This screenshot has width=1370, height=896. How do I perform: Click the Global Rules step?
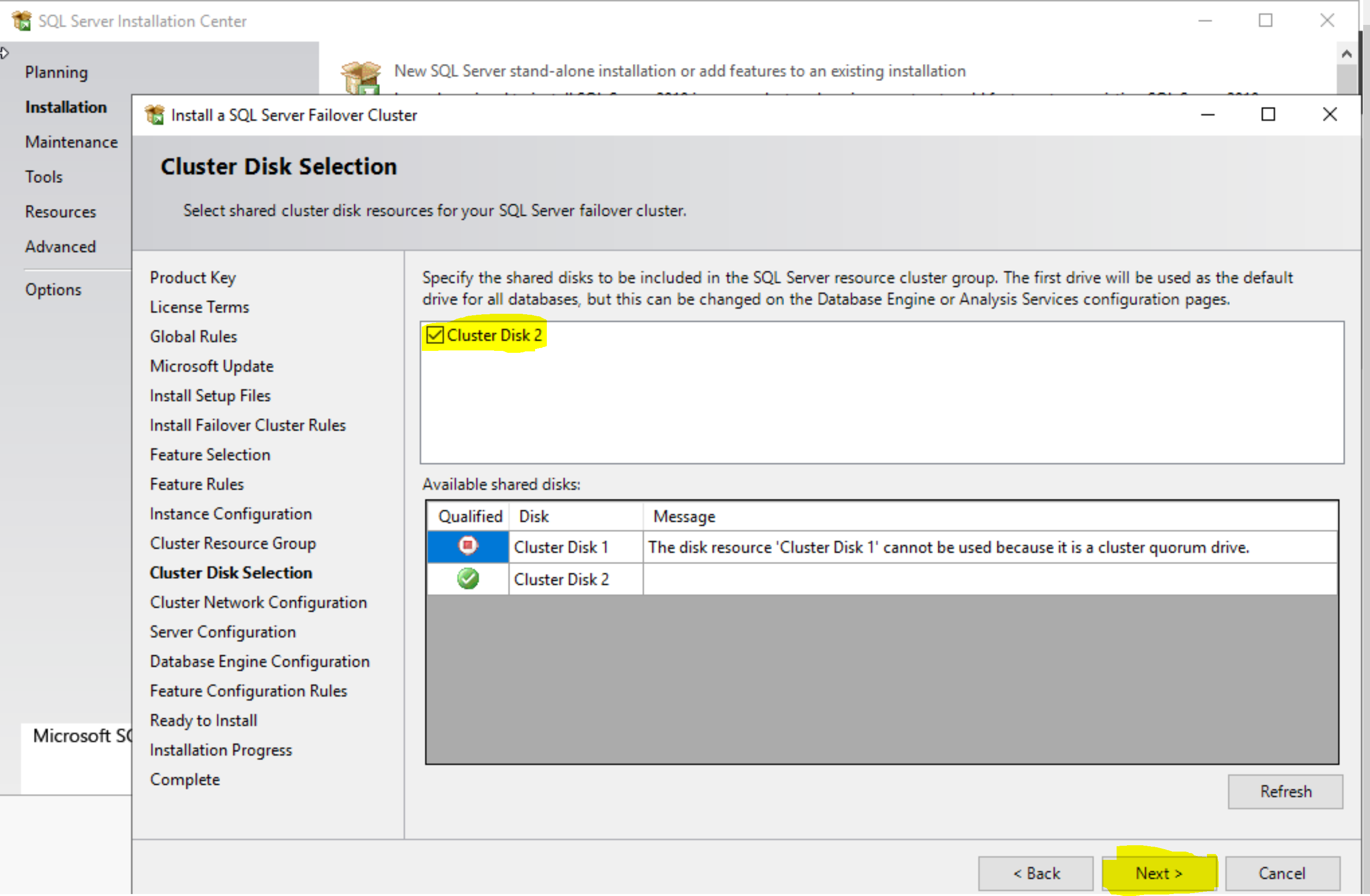click(x=193, y=336)
